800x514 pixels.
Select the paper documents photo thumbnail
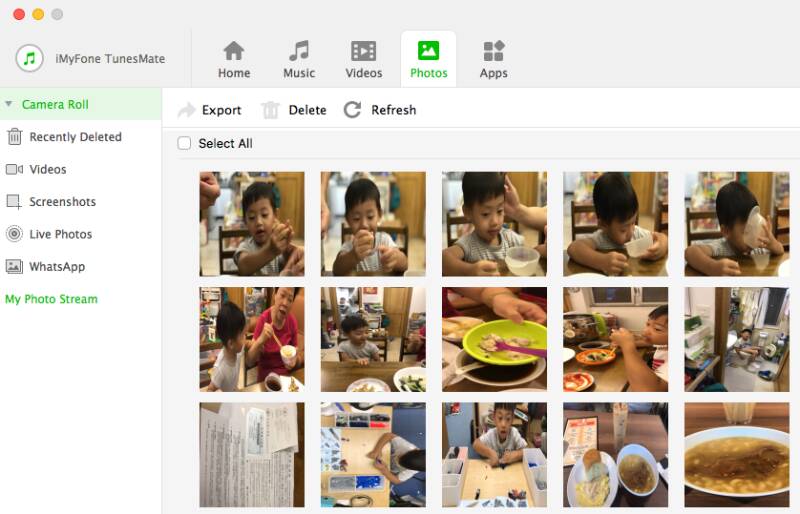[x=252, y=455]
